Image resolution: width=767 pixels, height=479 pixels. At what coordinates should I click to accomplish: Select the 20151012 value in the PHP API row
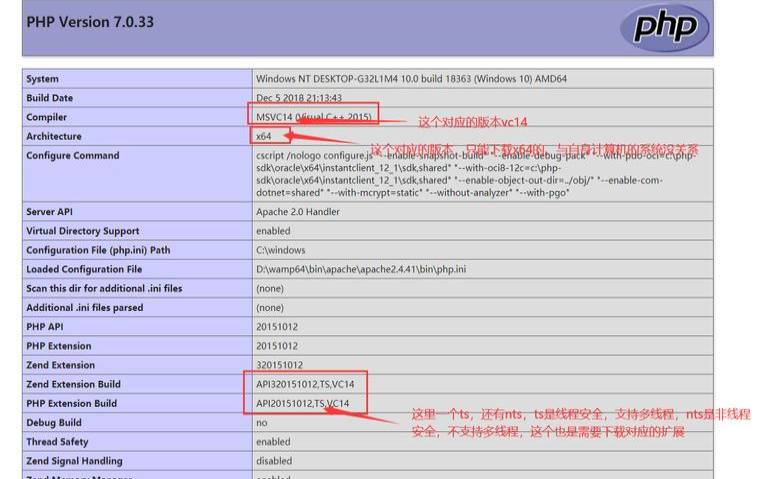coord(277,327)
